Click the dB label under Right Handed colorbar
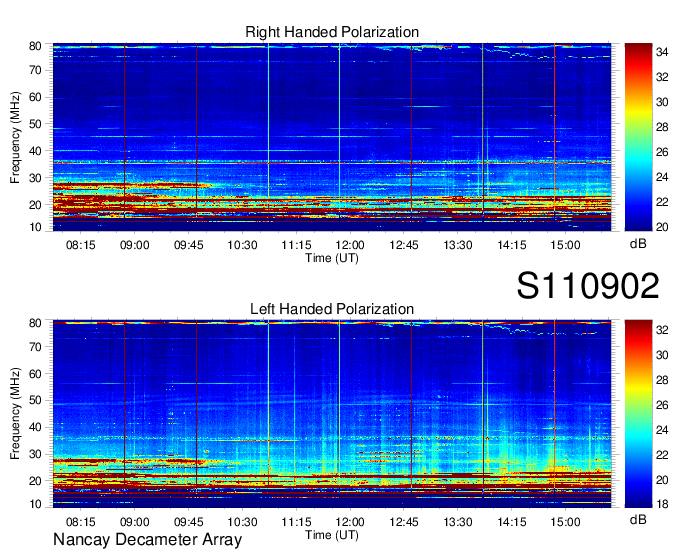The width and height of the screenshot is (680, 552). point(638,244)
